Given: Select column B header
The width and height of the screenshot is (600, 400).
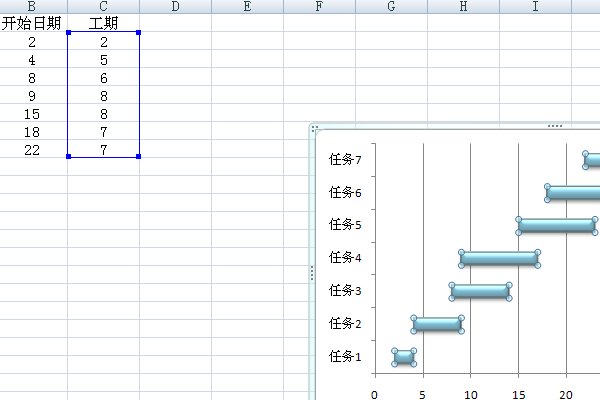Looking at the screenshot, I should point(33,7).
